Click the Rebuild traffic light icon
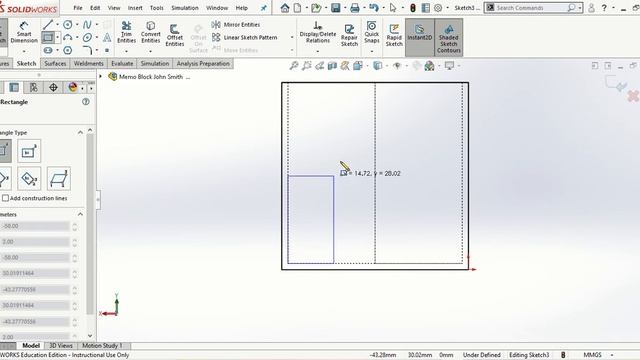The height and width of the screenshot is (360, 640). pyautogui.click(x=413, y=8)
